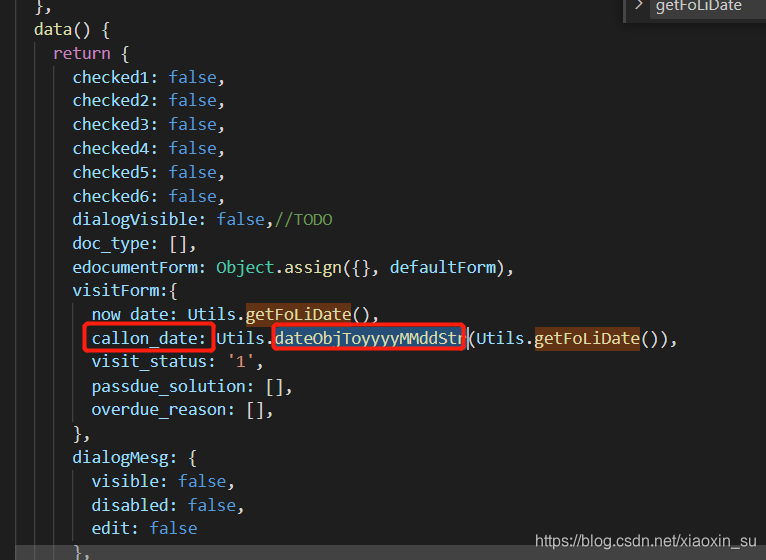
Task: Click the 'overdue_reason' property
Action: coord(158,410)
